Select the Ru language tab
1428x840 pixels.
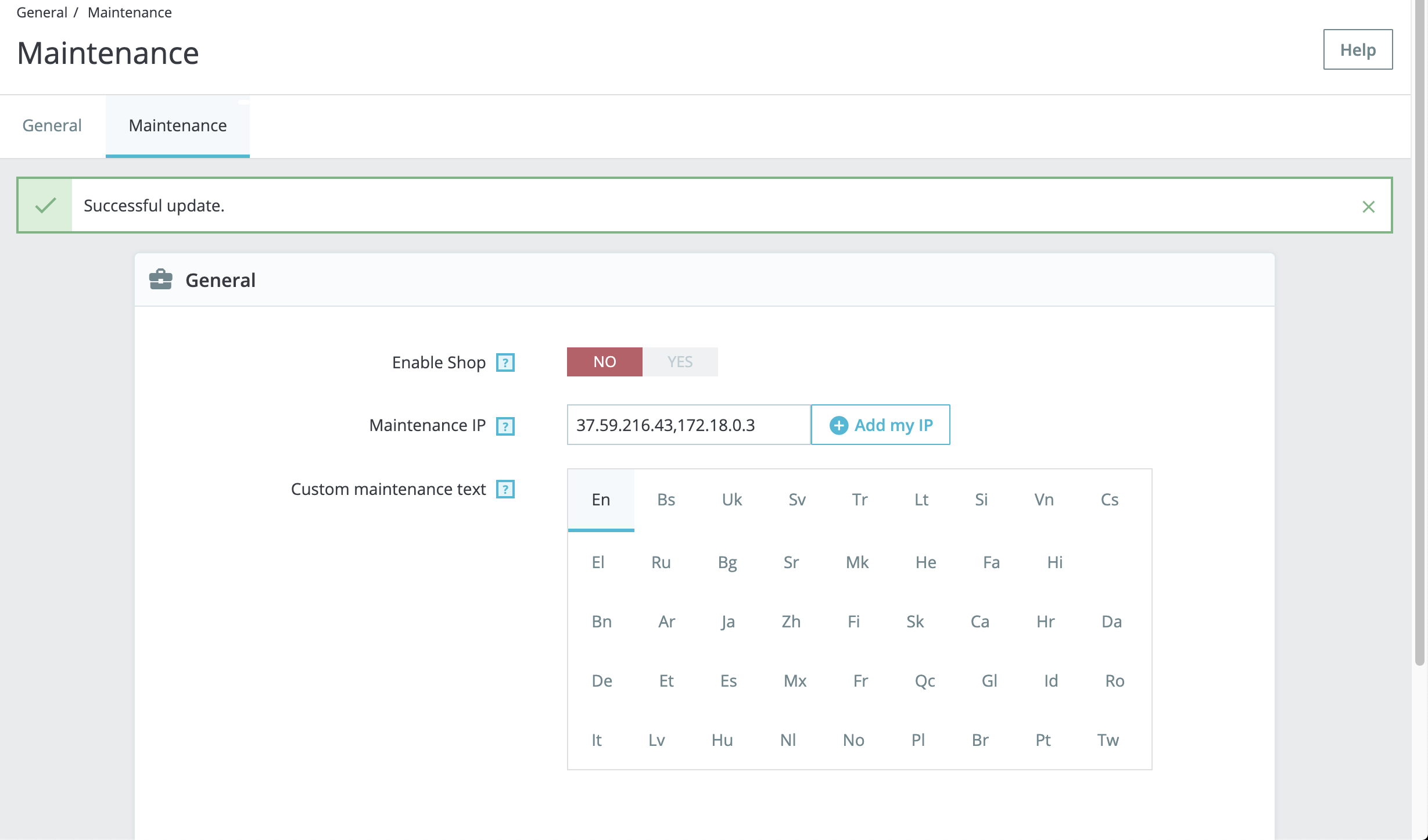point(661,562)
